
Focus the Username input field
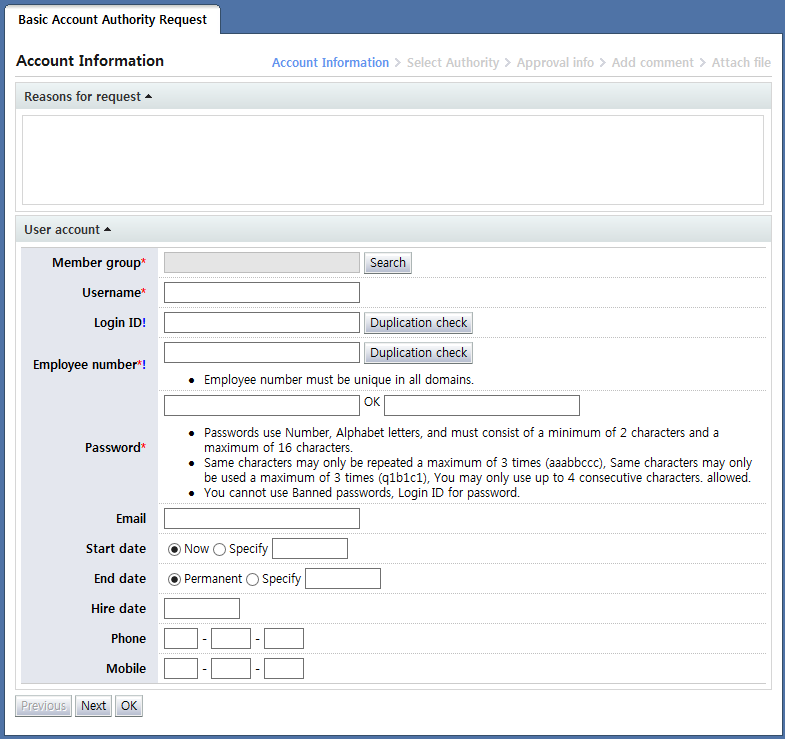pos(261,293)
